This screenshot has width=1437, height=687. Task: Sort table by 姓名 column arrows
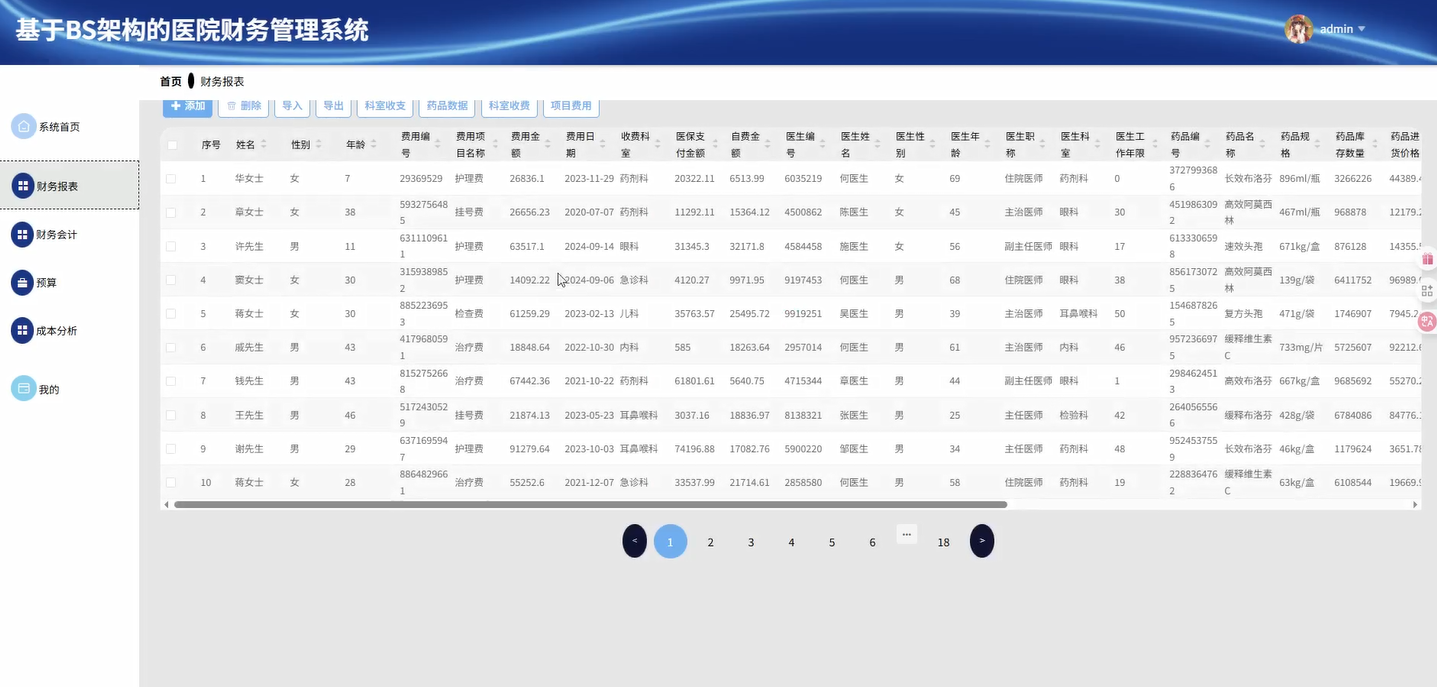[264, 144]
